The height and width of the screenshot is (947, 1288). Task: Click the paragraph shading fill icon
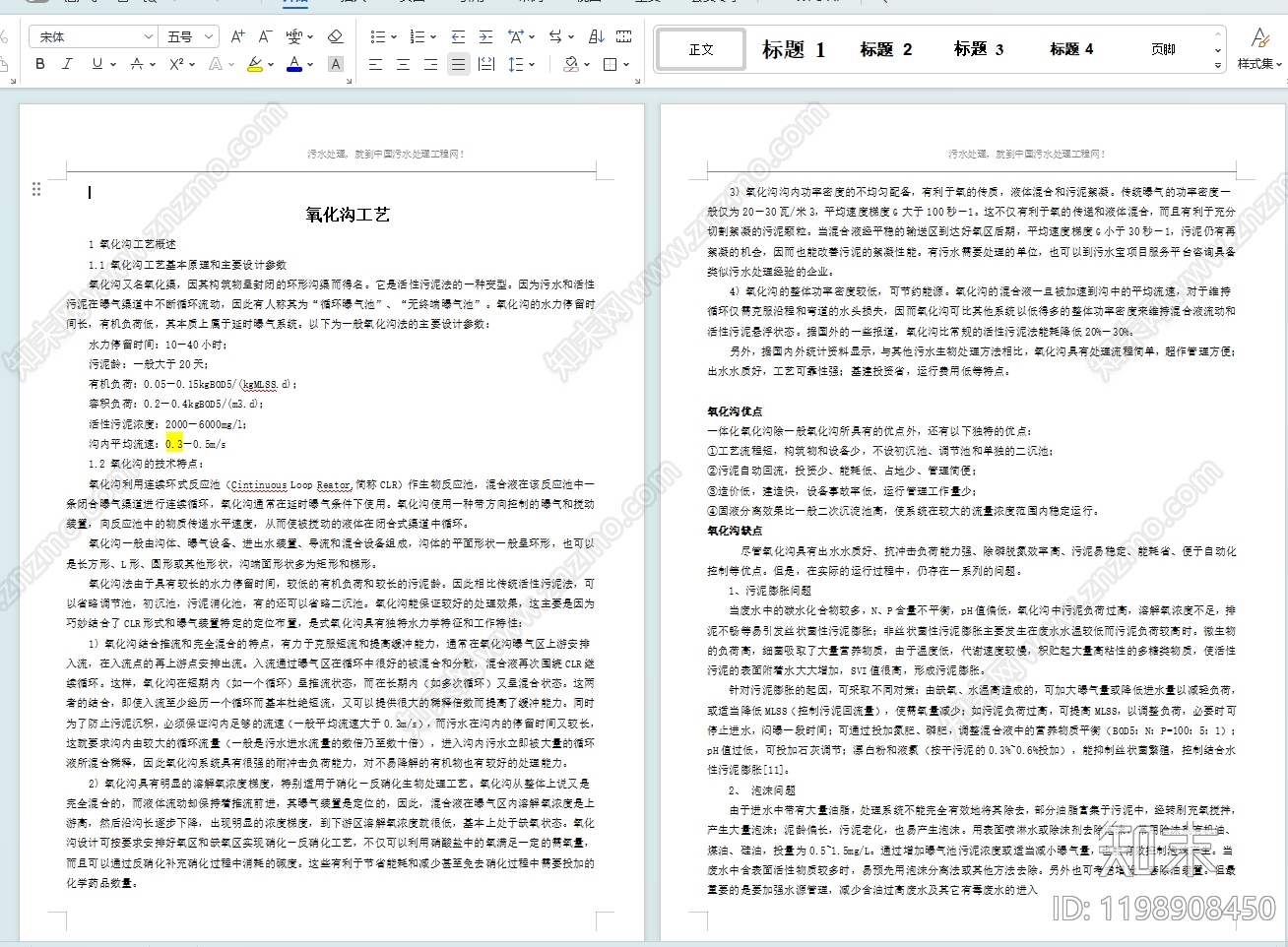click(x=569, y=64)
